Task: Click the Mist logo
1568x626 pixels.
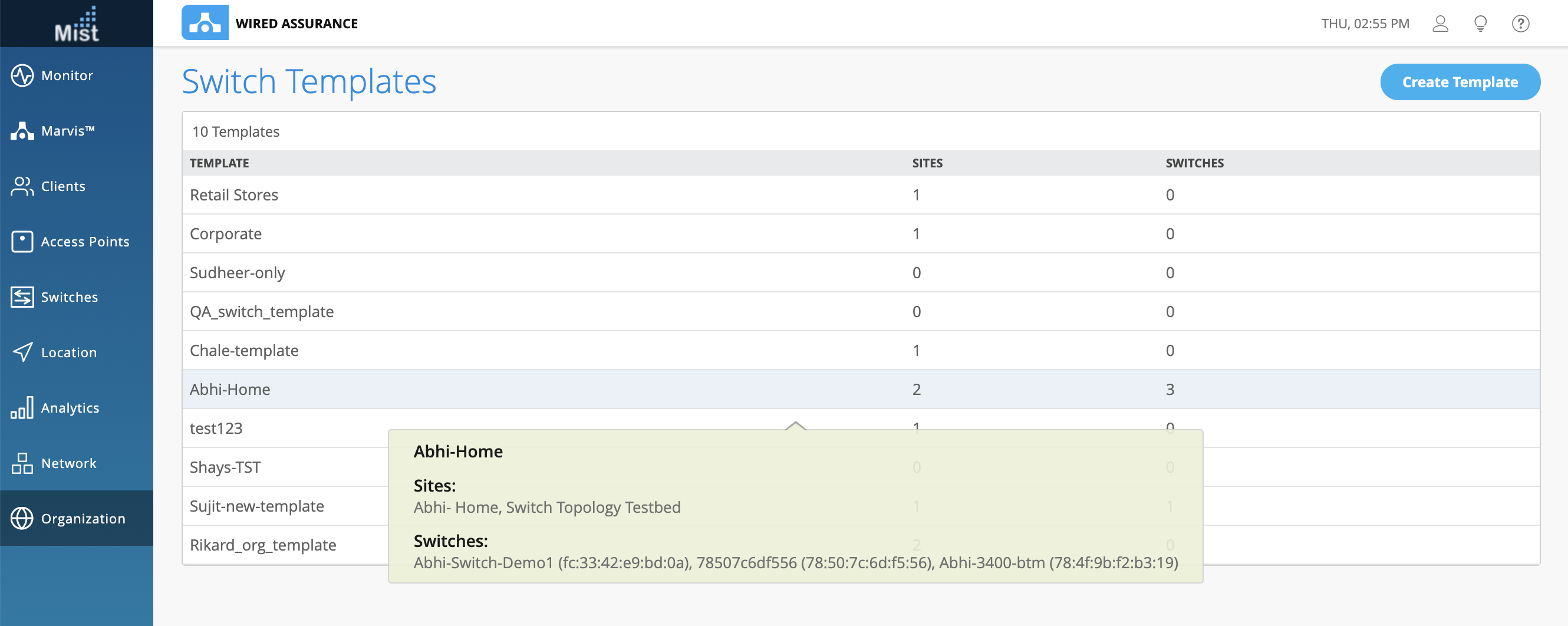Action: pos(77,24)
